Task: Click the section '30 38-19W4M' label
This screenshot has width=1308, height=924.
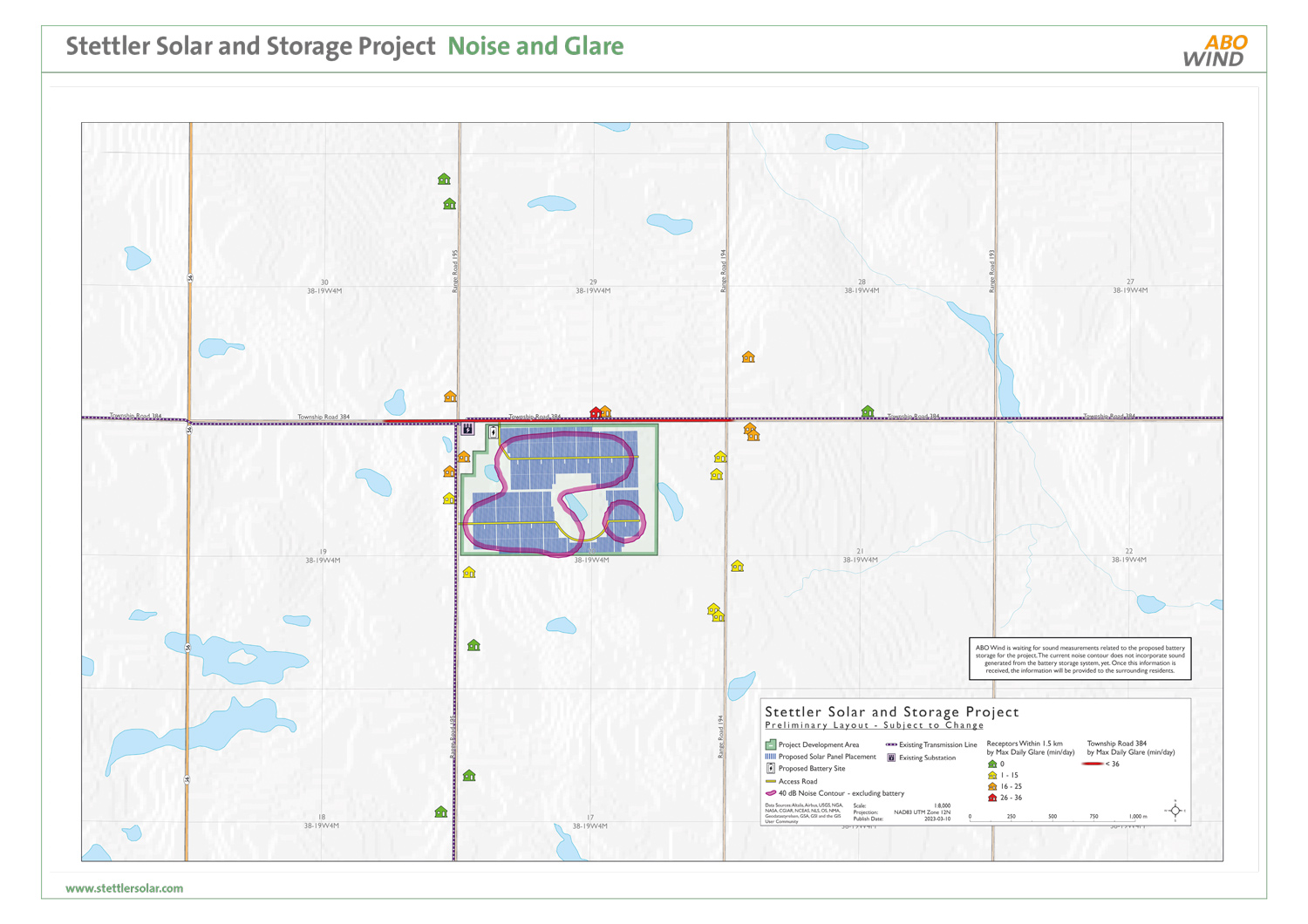Action: pyautogui.click(x=324, y=287)
